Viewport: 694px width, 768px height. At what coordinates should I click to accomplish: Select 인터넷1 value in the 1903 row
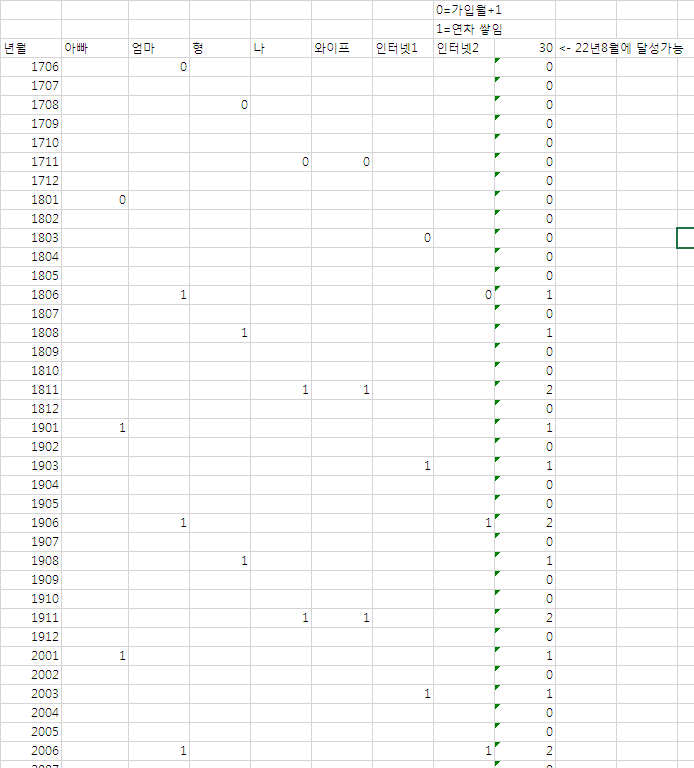[x=402, y=466]
